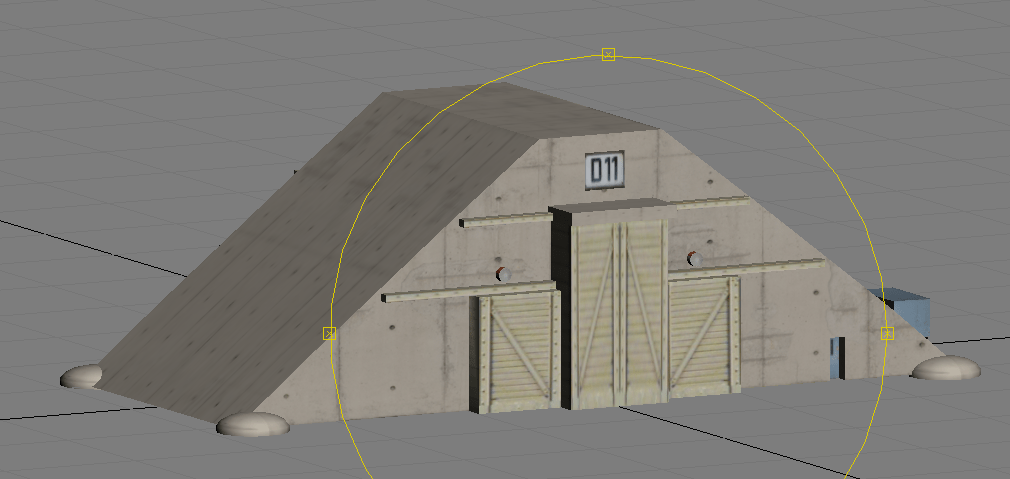The width and height of the screenshot is (1010, 479).
Task: Select the right handle on yellow circle gizmo
Action: (x=888, y=333)
